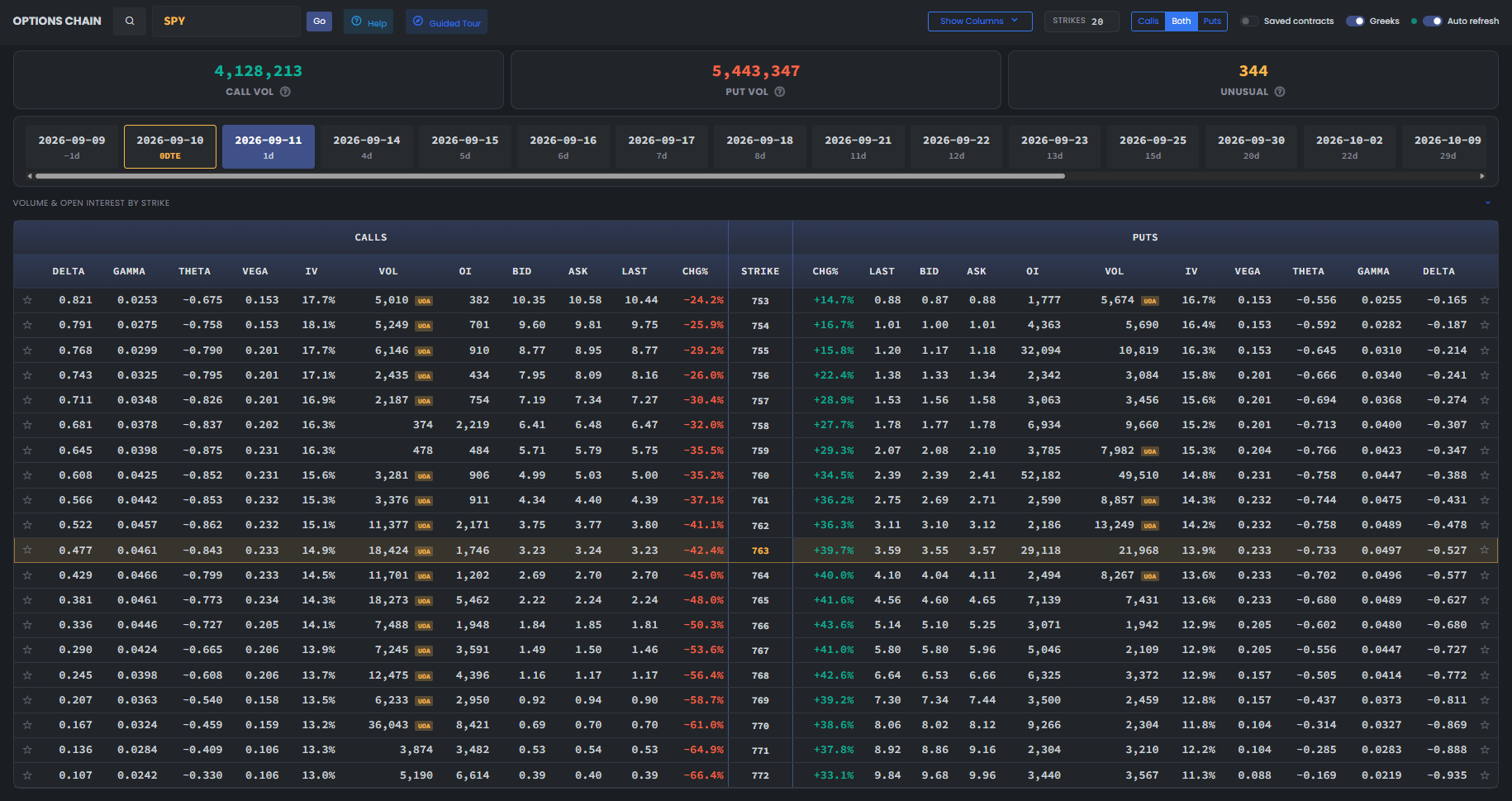1512x801 pixels.
Task: Click the calls DELTA column header
Action: (x=69, y=271)
